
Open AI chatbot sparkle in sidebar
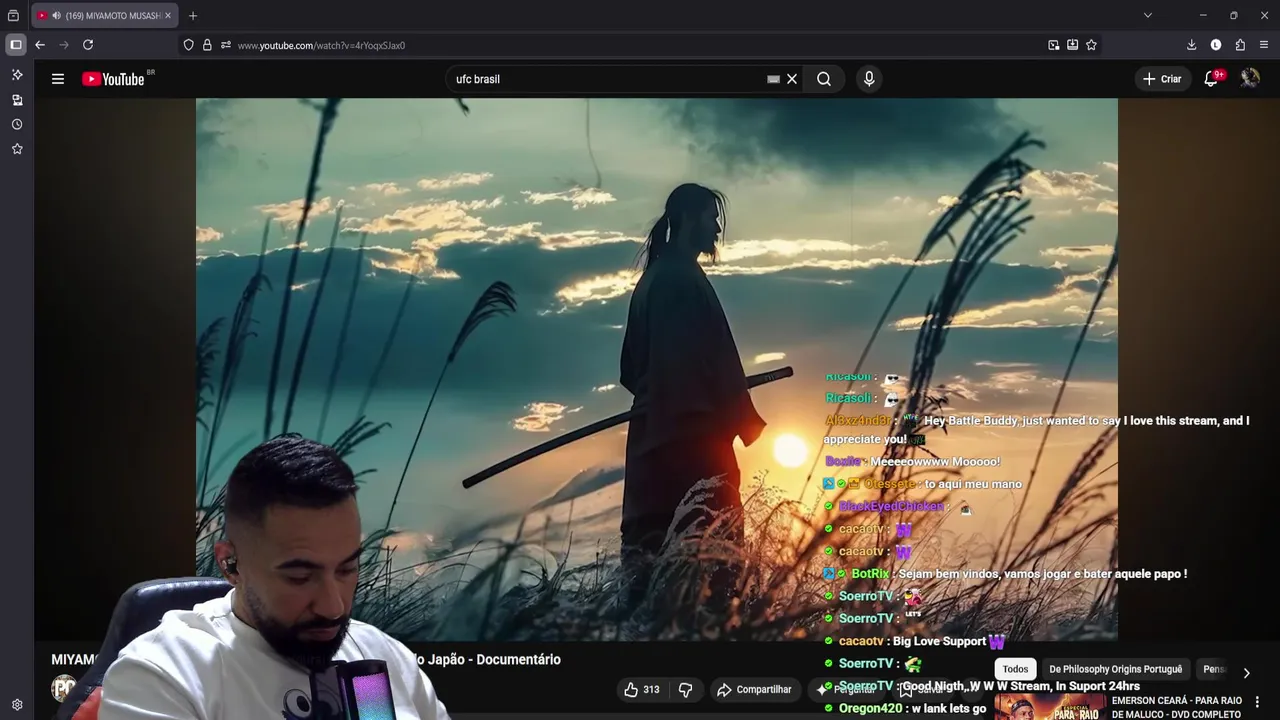point(17,75)
